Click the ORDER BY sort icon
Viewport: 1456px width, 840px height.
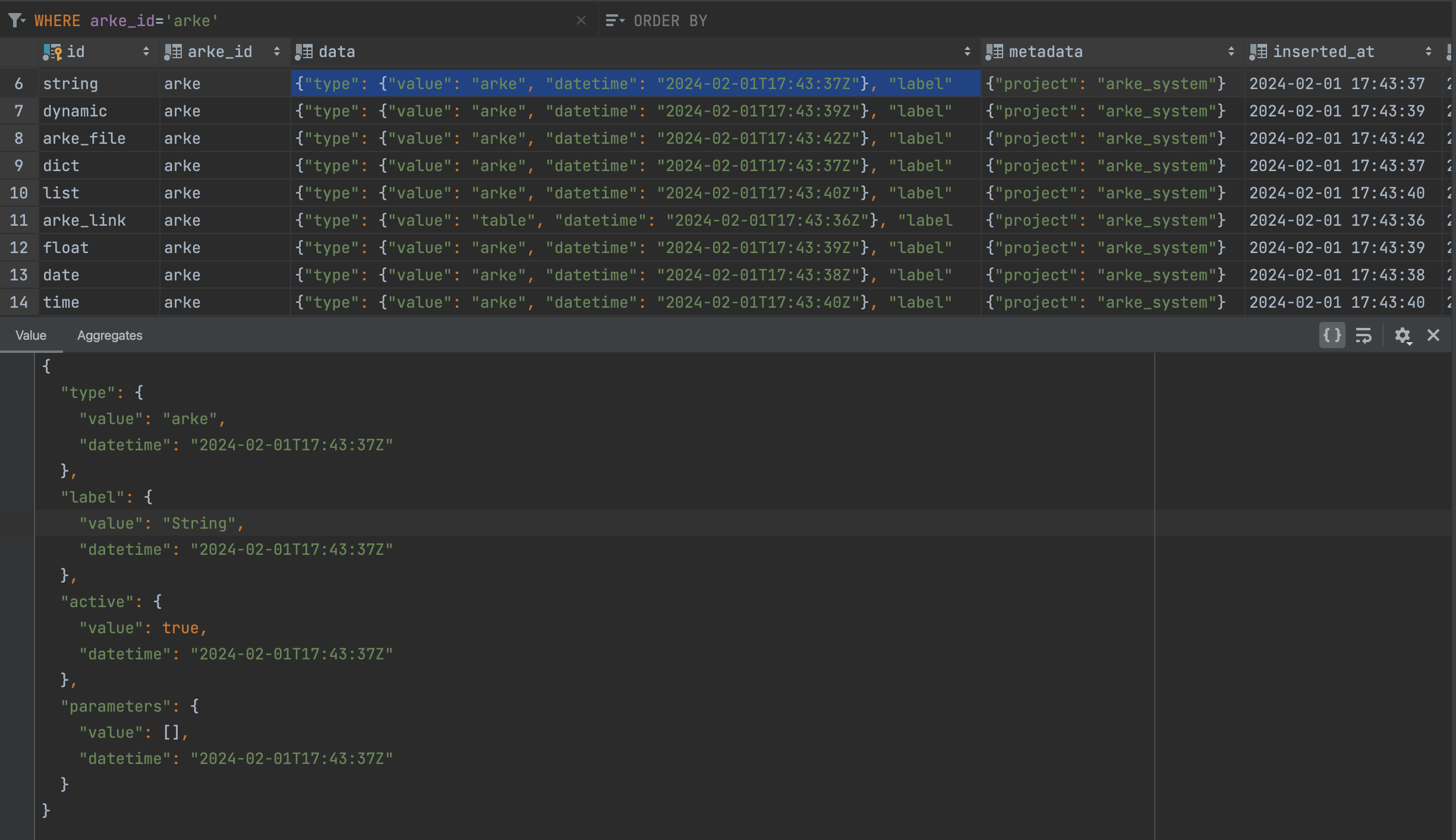pyautogui.click(x=612, y=20)
